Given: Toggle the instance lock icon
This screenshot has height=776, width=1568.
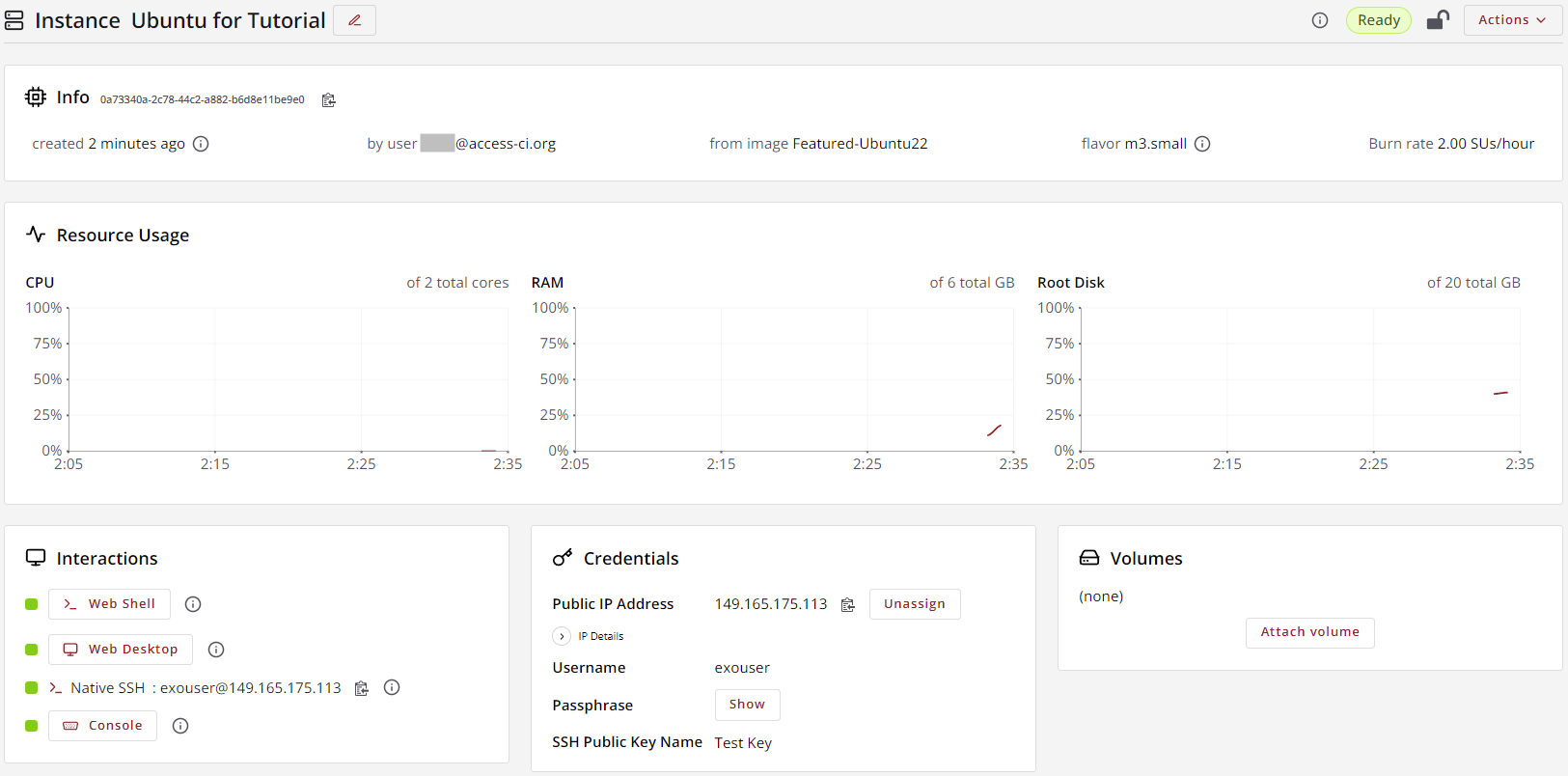Looking at the screenshot, I should point(1438,20).
